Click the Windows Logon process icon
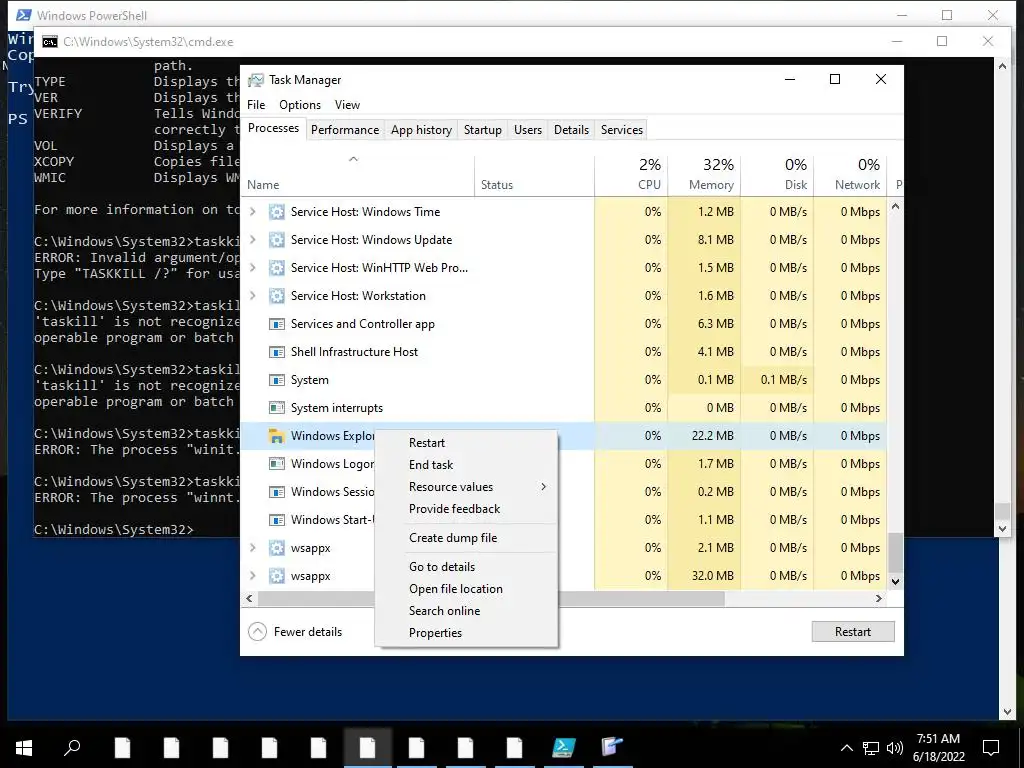Image resolution: width=1024 pixels, height=768 pixels. (277, 464)
